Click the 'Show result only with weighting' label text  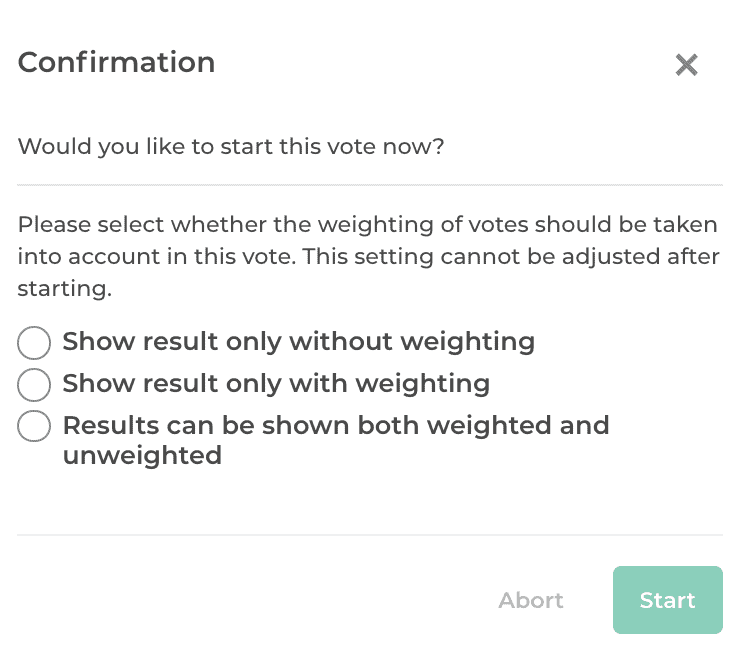[276, 384]
